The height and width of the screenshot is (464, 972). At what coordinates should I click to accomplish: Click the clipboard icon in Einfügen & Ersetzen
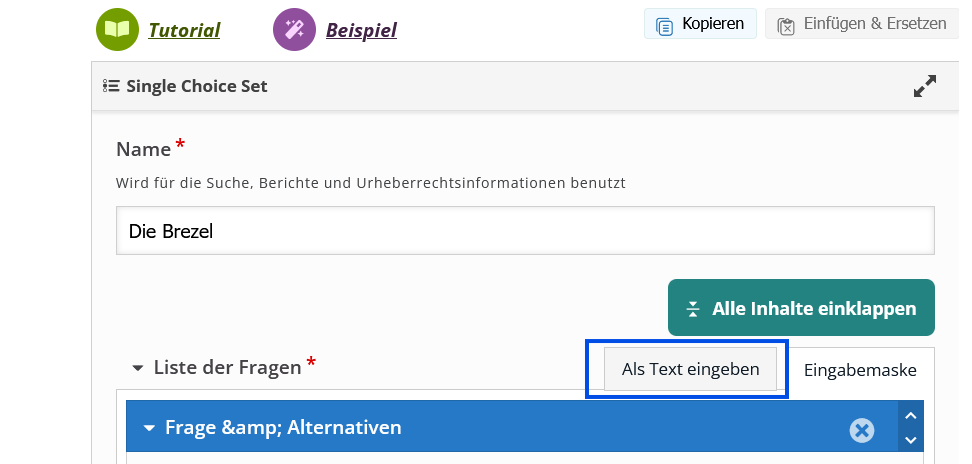pos(786,25)
